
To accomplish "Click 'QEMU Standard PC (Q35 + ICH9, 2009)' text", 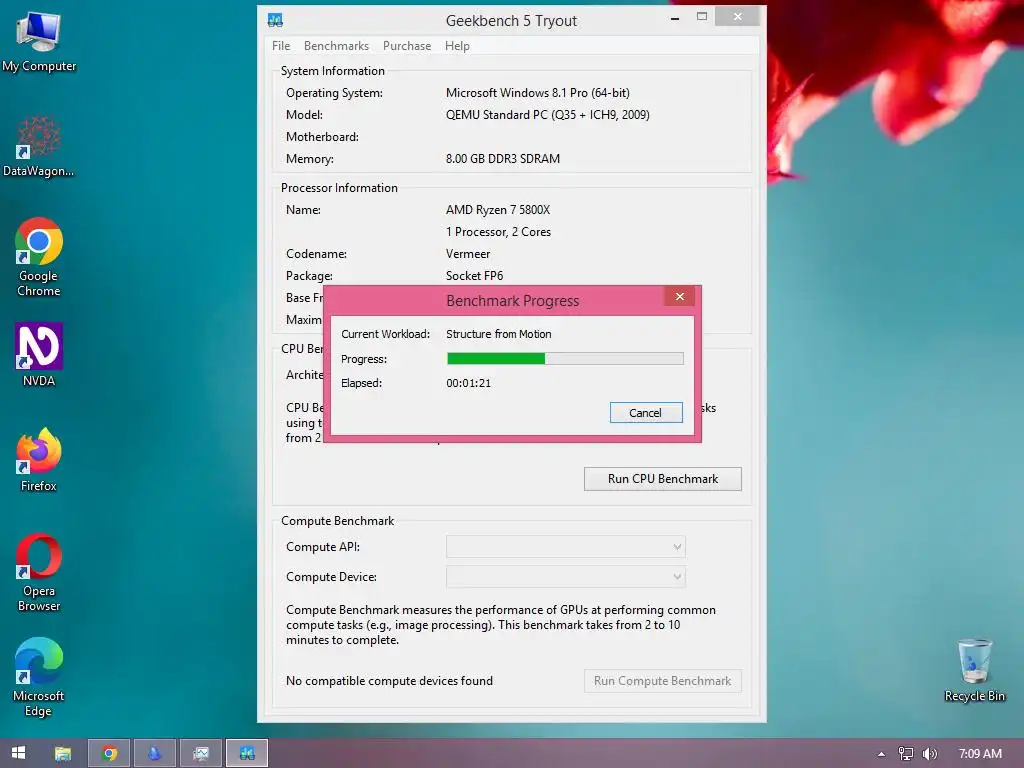I will [547, 115].
